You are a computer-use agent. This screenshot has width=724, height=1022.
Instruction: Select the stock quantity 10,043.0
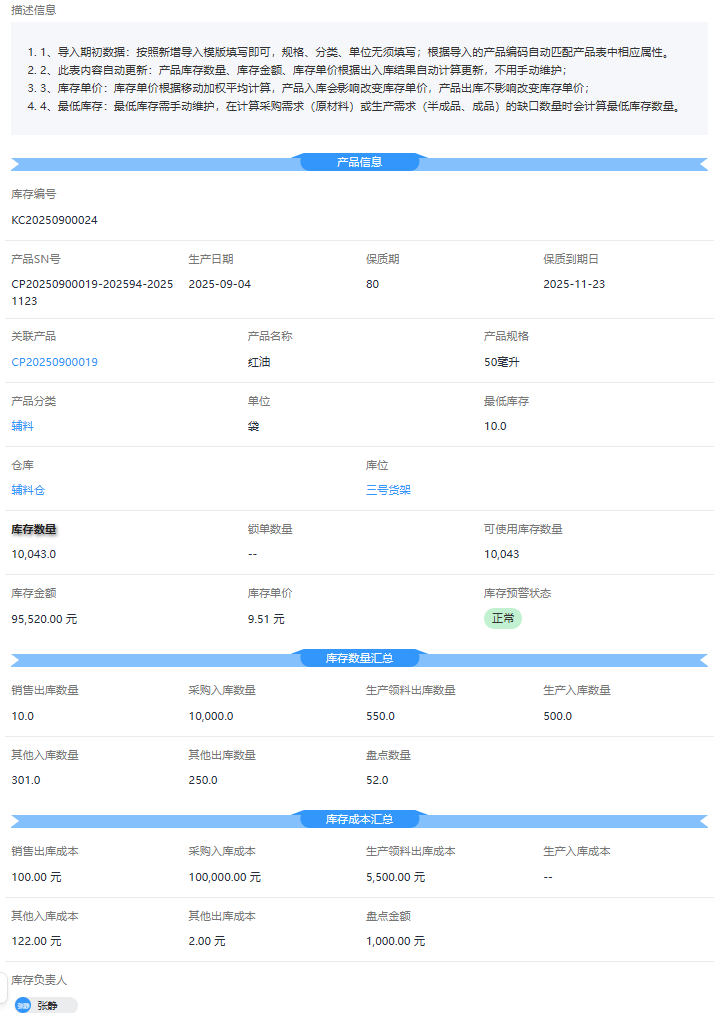coord(34,554)
